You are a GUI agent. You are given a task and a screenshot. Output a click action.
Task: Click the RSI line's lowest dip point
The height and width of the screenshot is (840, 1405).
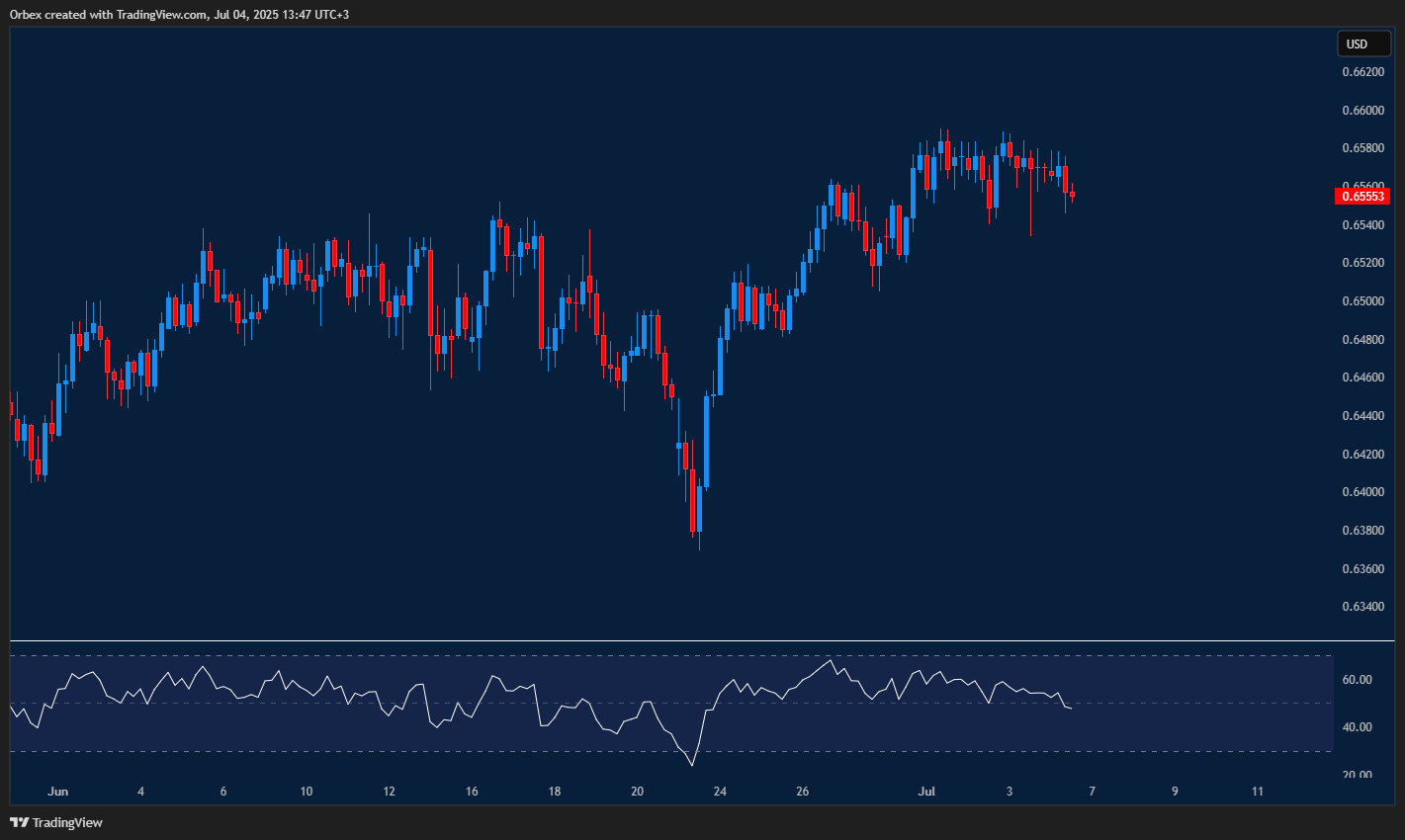point(692,765)
